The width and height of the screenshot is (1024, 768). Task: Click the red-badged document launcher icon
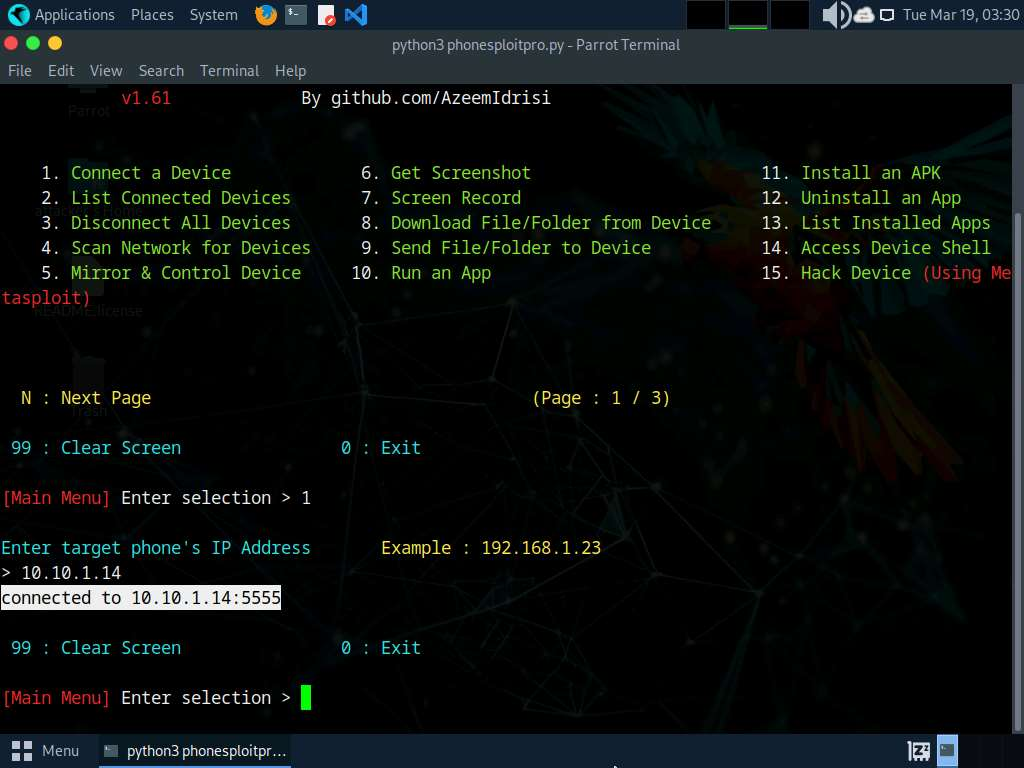pyautogui.click(x=326, y=15)
